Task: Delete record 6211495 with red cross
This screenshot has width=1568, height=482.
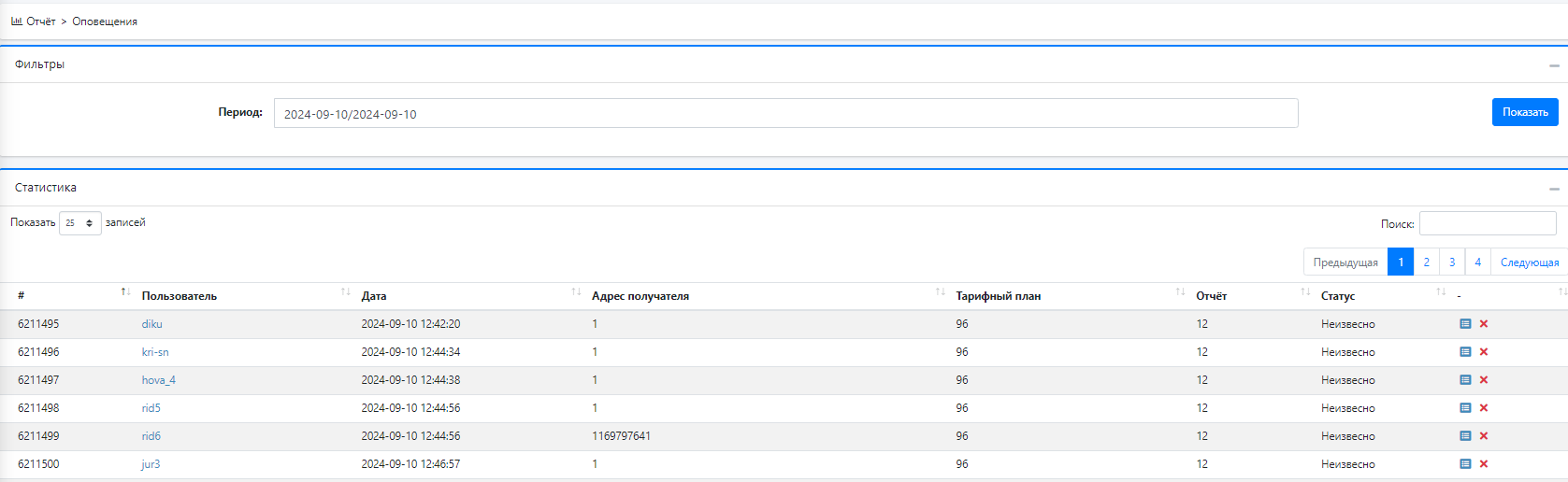Action: pos(1484,324)
